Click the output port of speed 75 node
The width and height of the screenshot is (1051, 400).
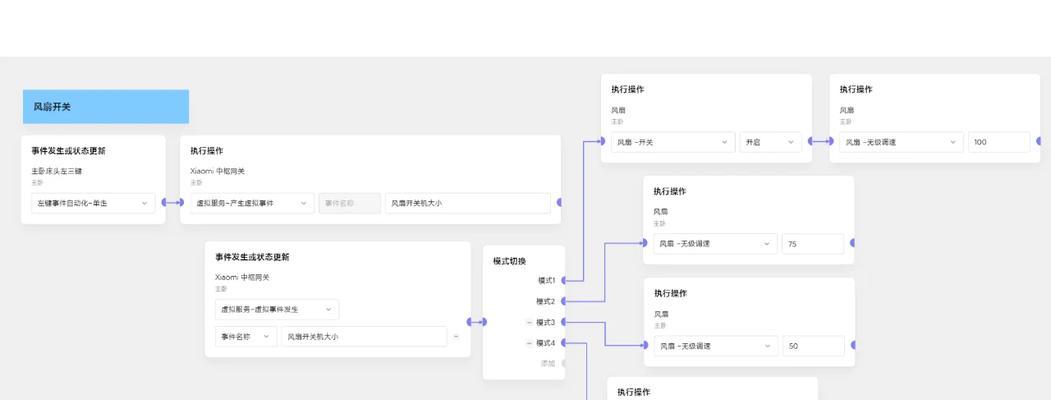pyautogui.click(x=853, y=243)
